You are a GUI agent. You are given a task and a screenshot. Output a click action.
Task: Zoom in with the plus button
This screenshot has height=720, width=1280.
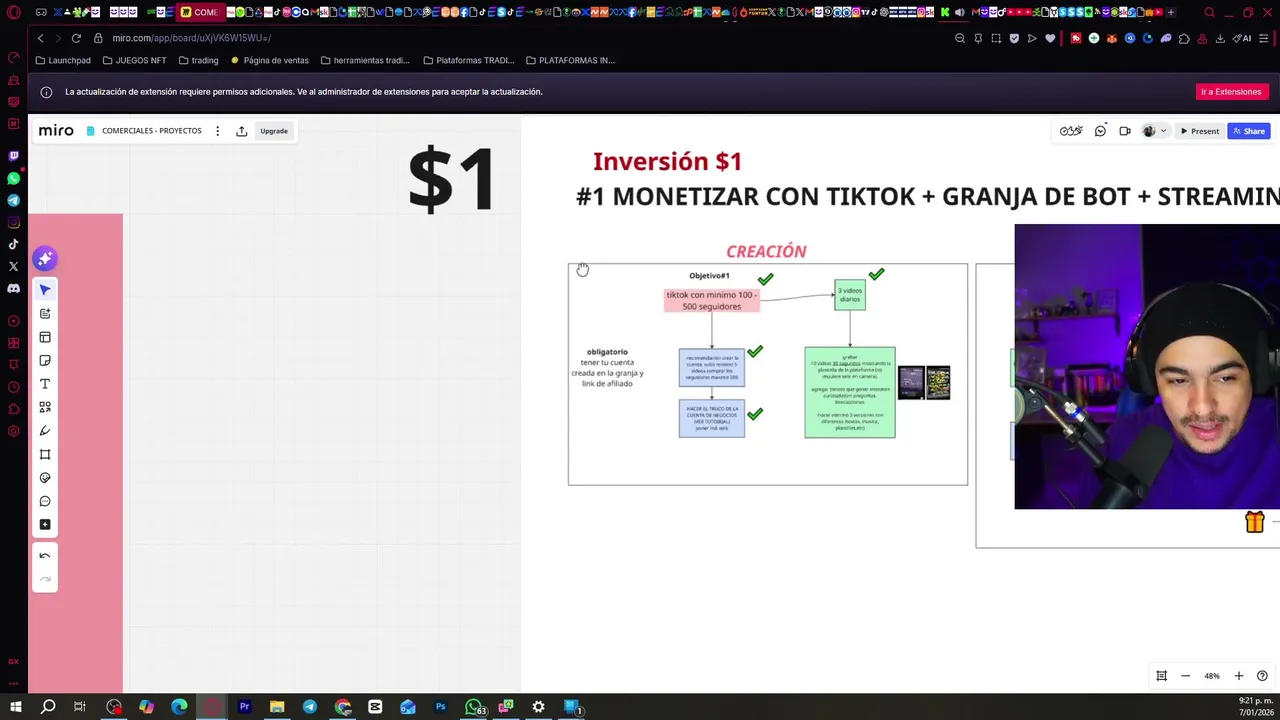[1238, 676]
